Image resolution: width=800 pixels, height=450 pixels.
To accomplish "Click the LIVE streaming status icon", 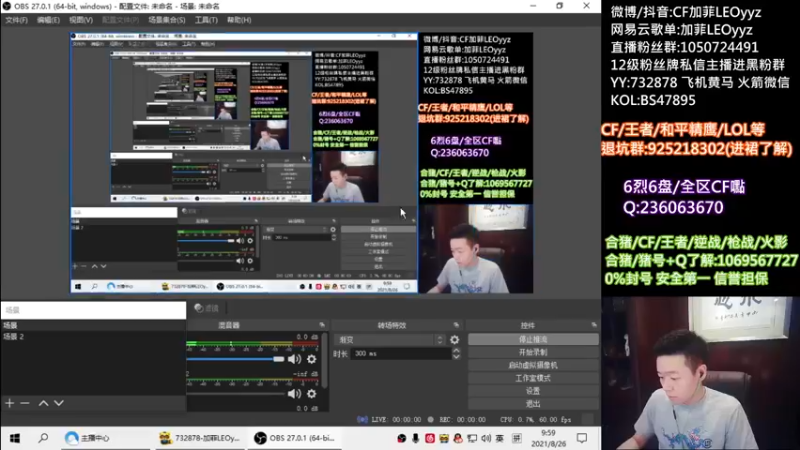I will point(362,419).
